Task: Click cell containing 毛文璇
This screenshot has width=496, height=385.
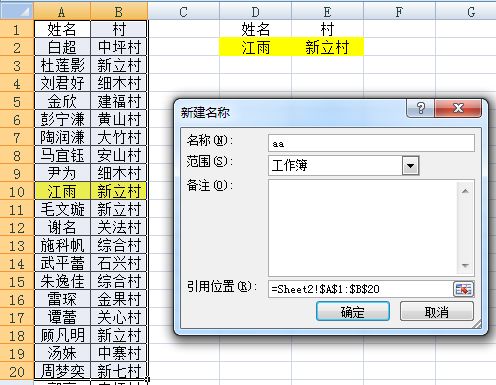Action: click(x=62, y=209)
